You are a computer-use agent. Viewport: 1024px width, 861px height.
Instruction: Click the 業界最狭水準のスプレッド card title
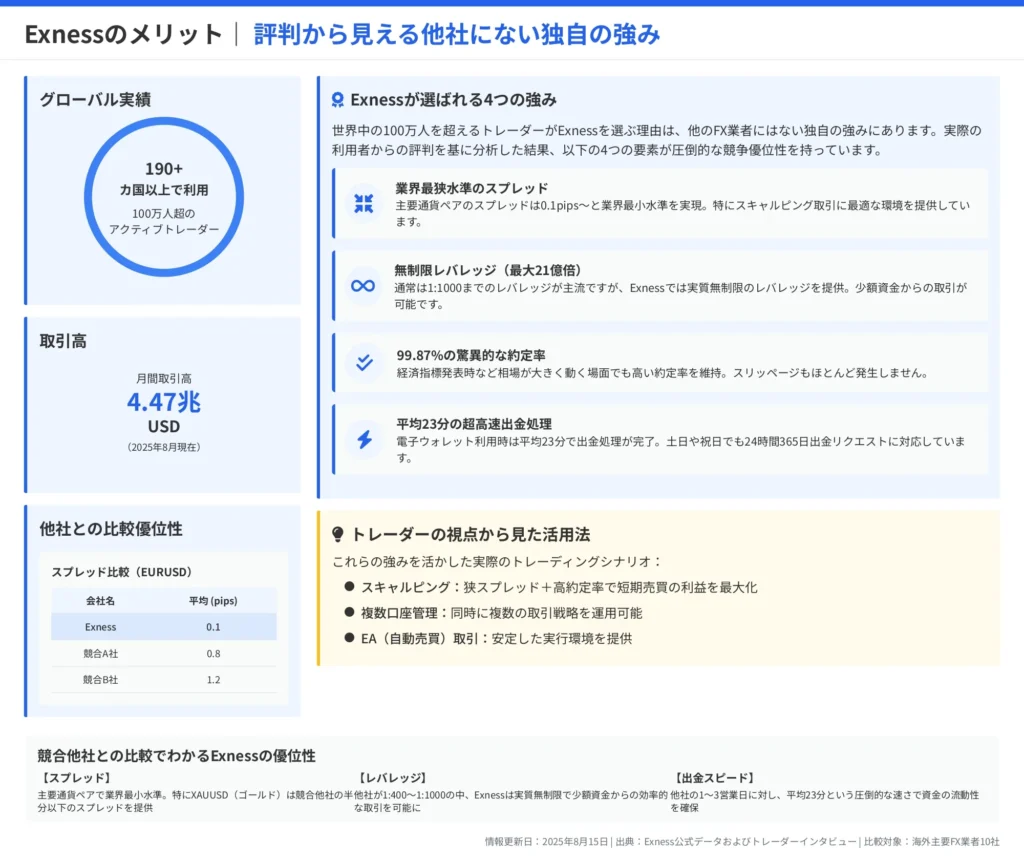pyautogui.click(x=472, y=188)
